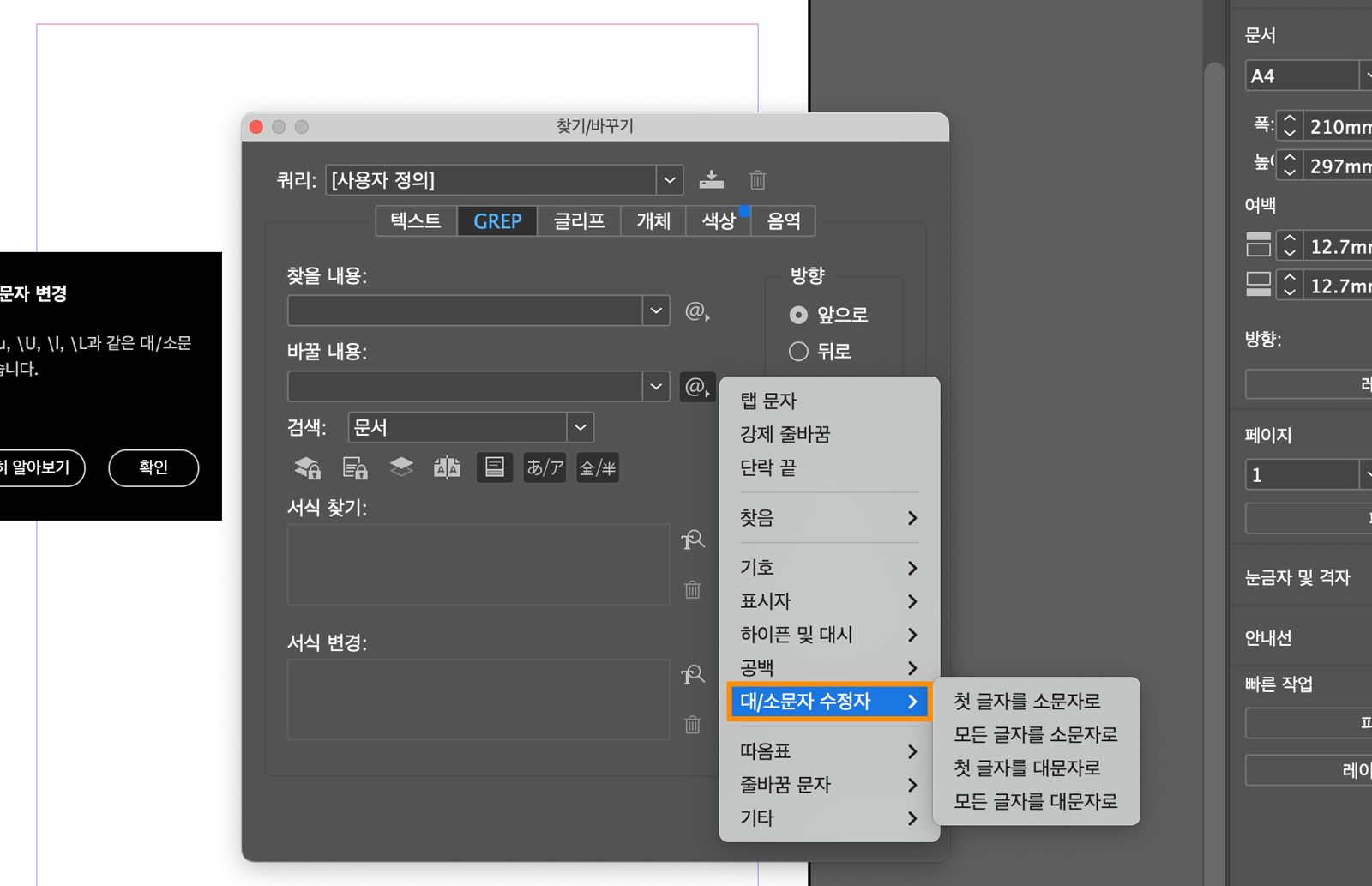Select the 뒤로 direction radio button
This screenshot has width=1372, height=886.
(x=798, y=351)
